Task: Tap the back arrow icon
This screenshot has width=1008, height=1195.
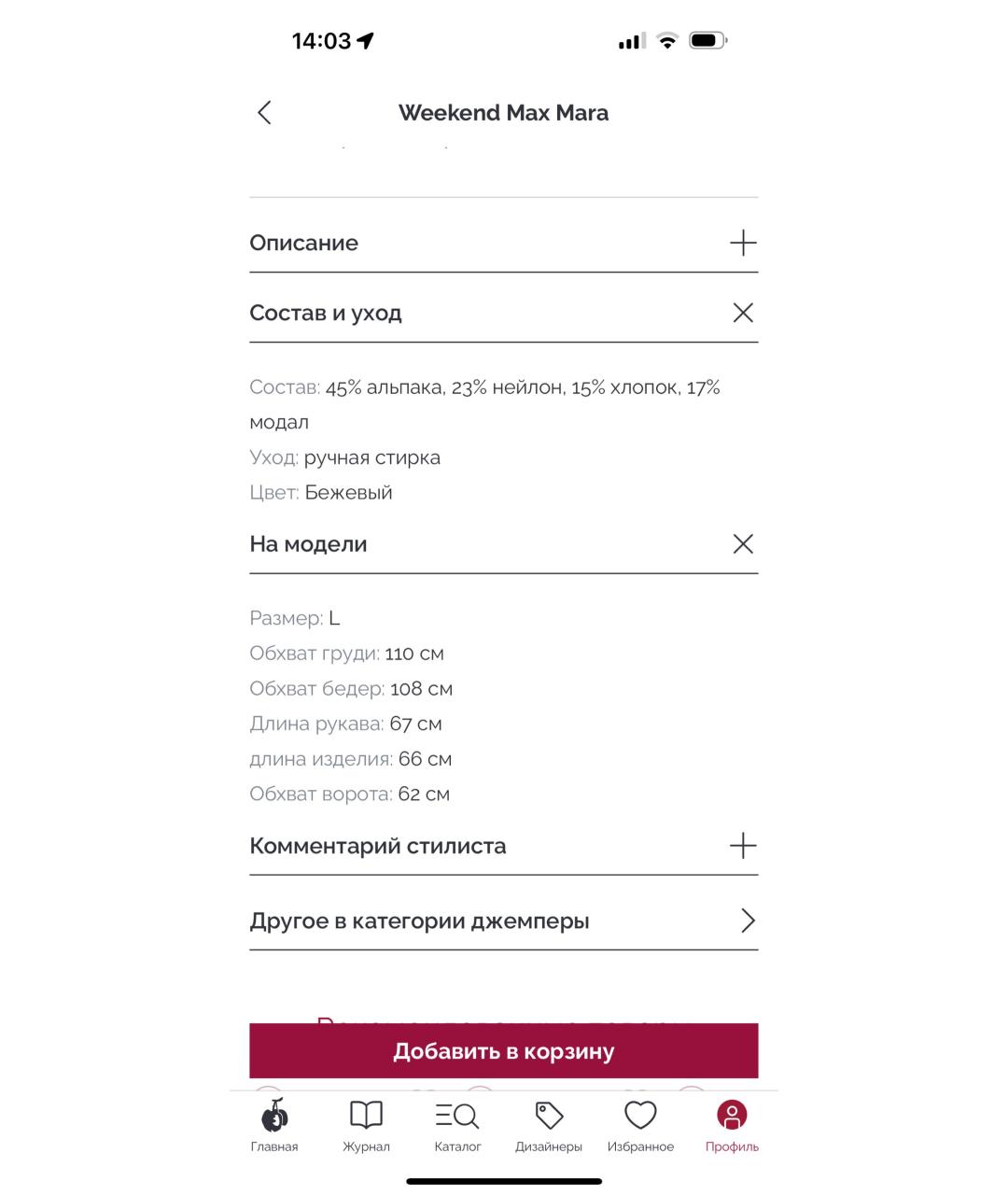Action: 265,113
